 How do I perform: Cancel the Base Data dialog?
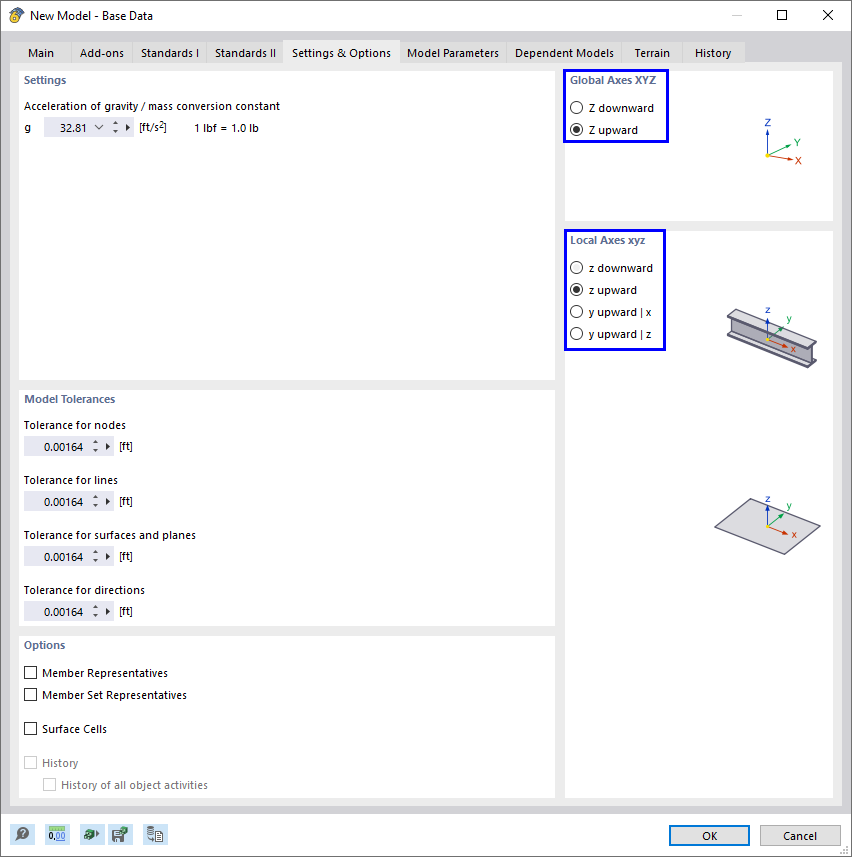[x=800, y=835]
